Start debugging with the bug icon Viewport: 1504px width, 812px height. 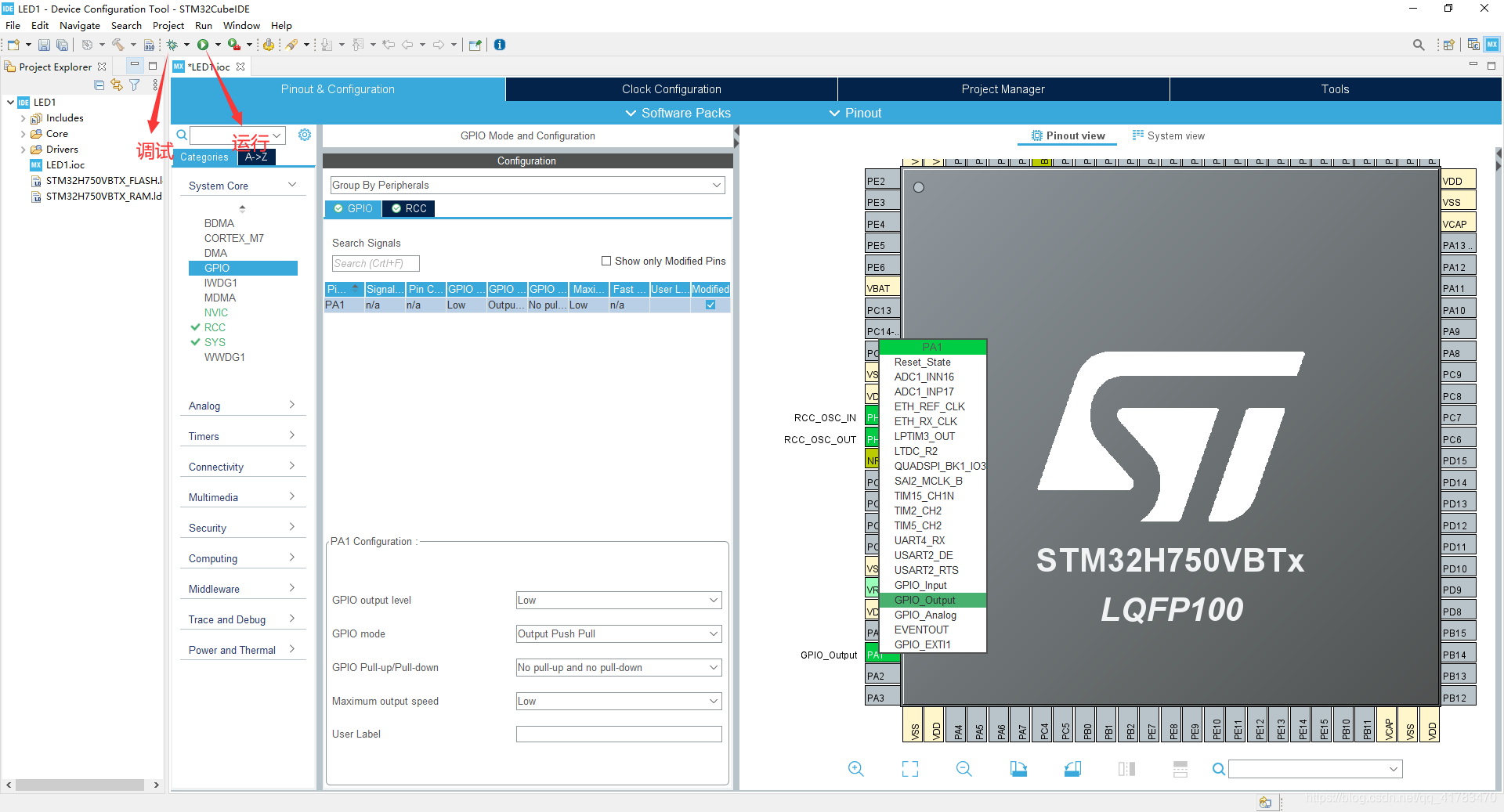pos(172,45)
